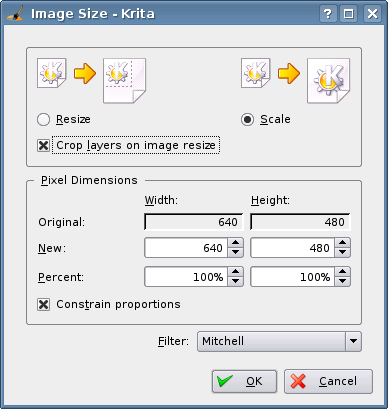The width and height of the screenshot is (388, 409).
Task: Toggle the Constrain proportions checkbox
Action: (44, 304)
